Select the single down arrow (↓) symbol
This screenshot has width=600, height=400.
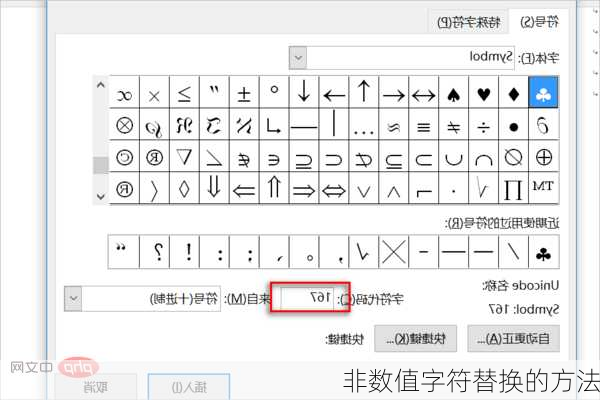coord(304,92)
